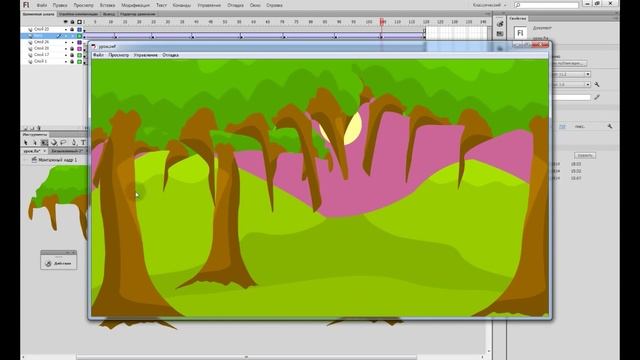Open the script version dropdown in Свойства
Image resolution: width=640 pixels, height=360 pixels.
coord(588,84)
